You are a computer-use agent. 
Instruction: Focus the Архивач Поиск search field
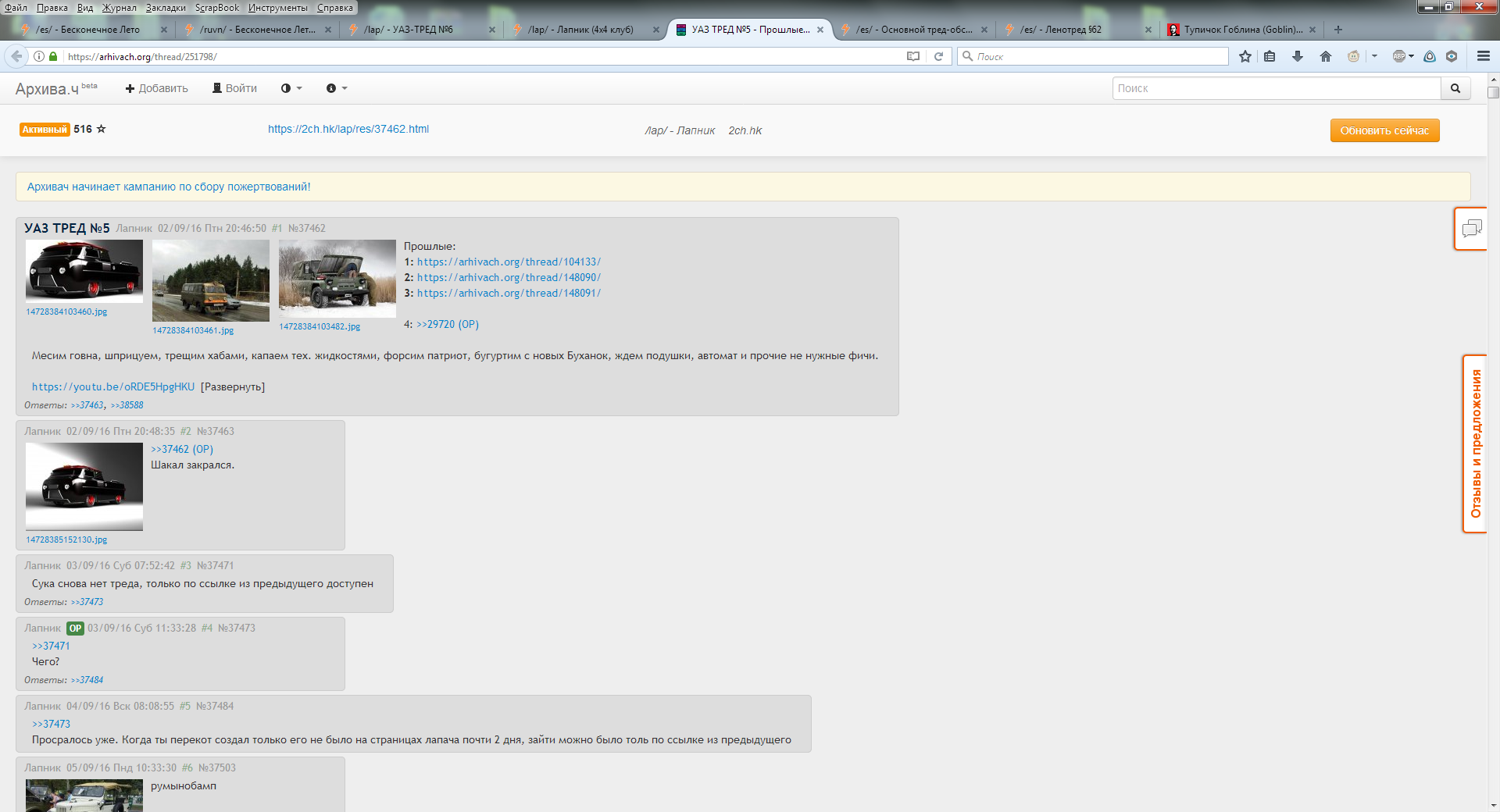[x=1277, y=88]
